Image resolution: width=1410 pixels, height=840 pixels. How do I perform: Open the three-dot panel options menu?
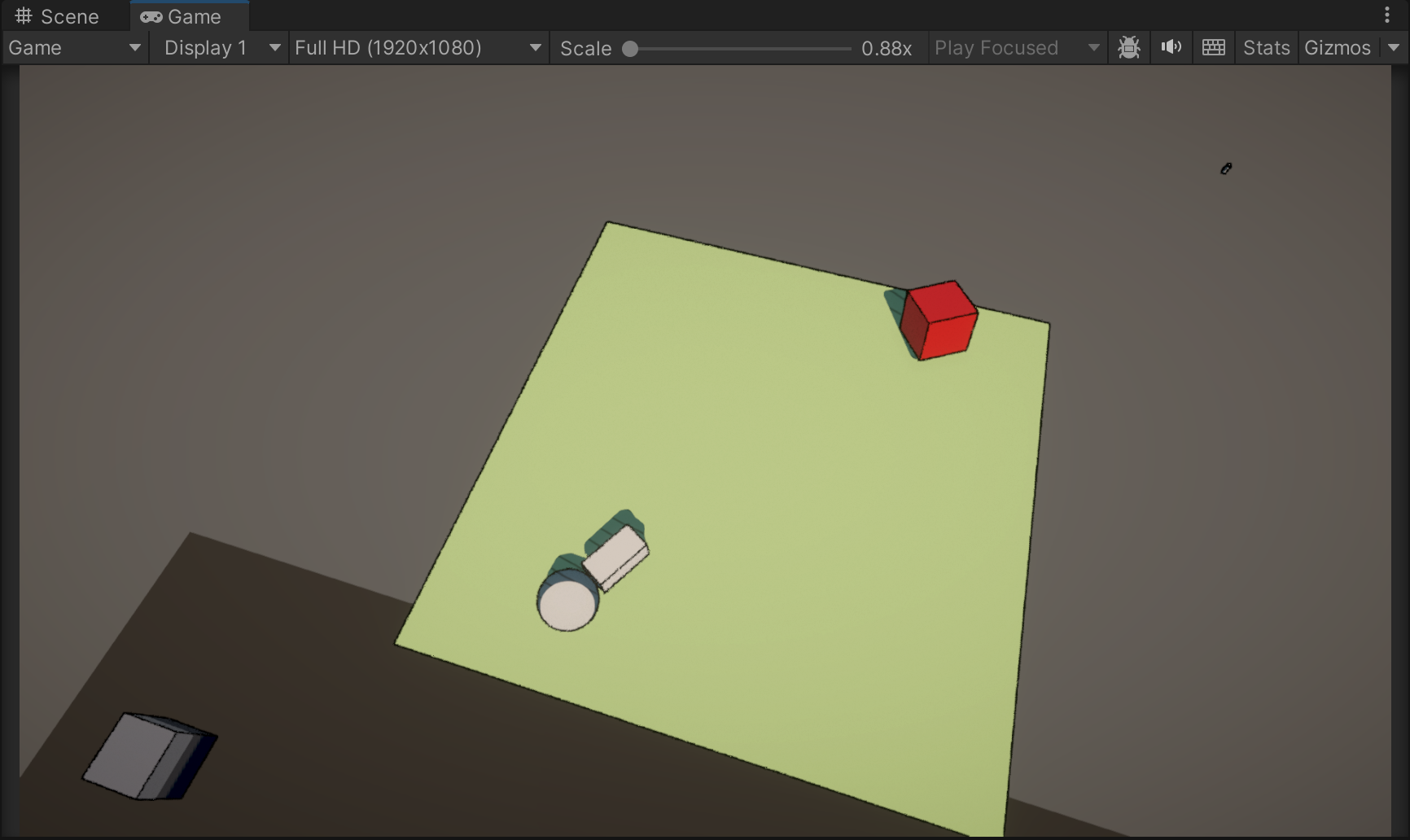pos(1387,15)
